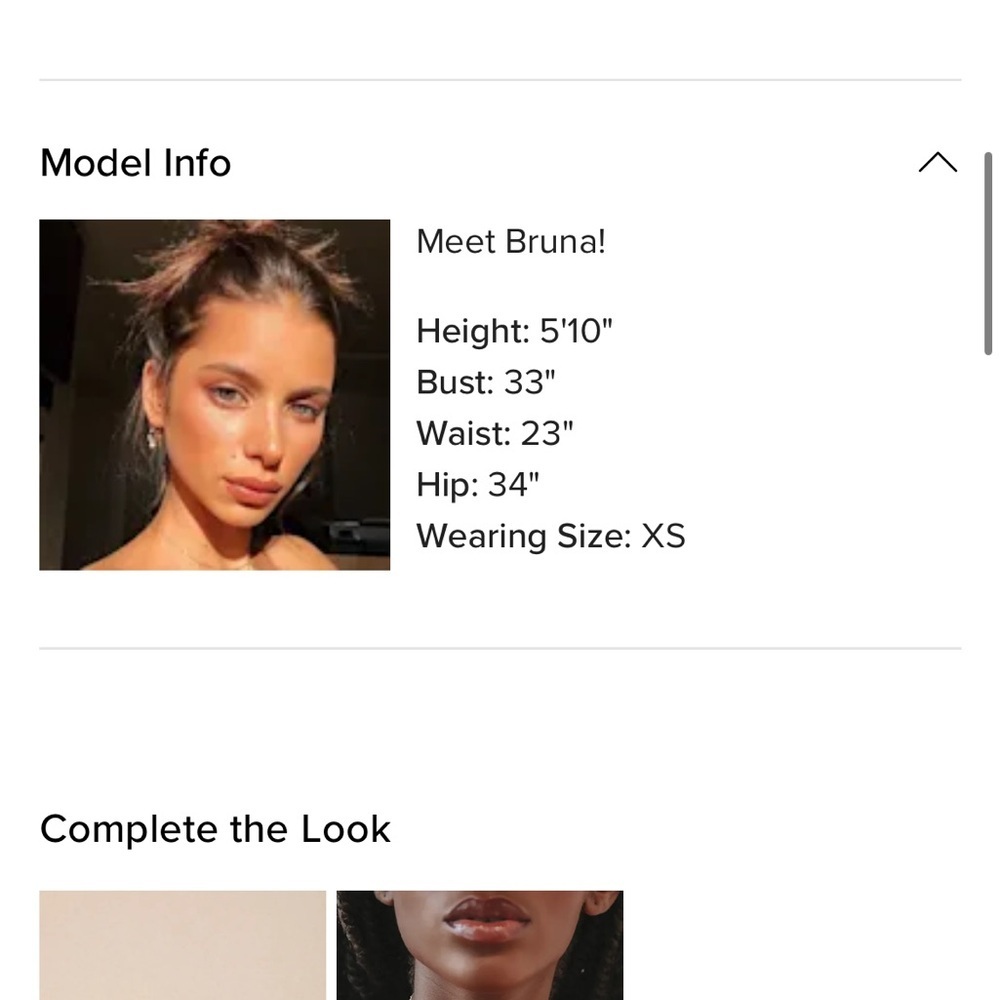Click the 5'10" height value

point(576,331)
